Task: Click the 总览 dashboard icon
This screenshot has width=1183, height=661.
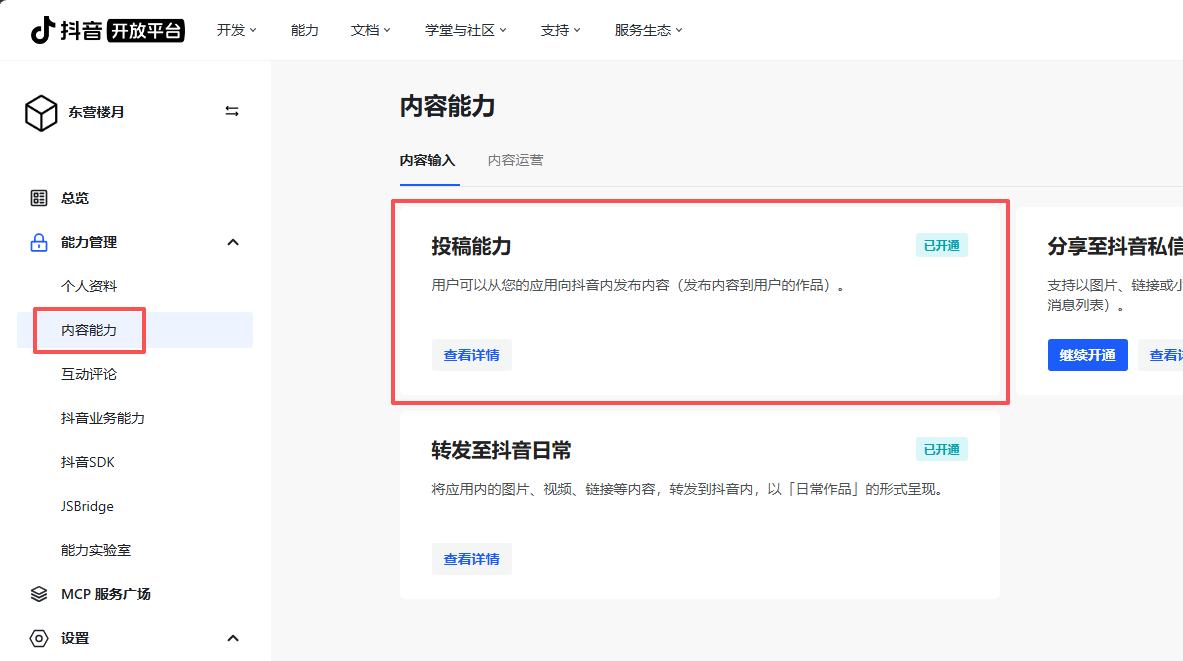Action: pos(38,198)
